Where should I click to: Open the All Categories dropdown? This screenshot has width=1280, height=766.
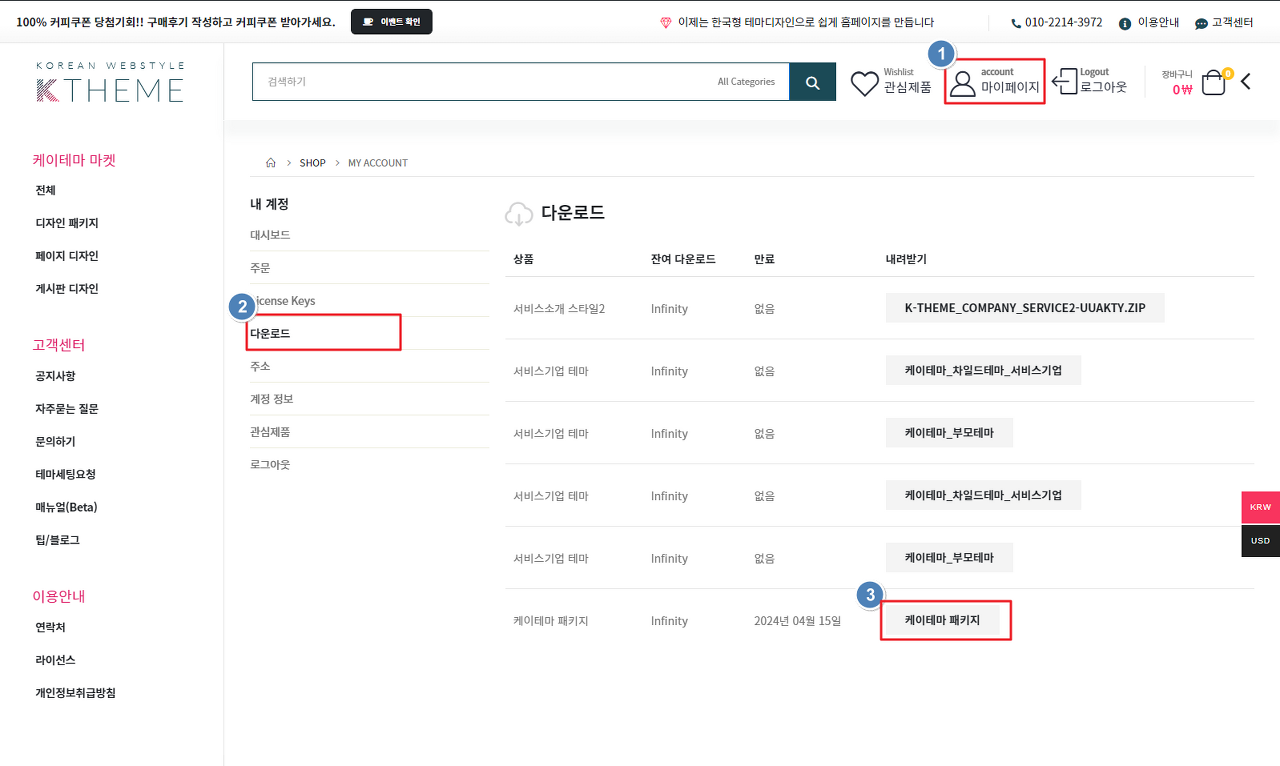pos(746,82)
